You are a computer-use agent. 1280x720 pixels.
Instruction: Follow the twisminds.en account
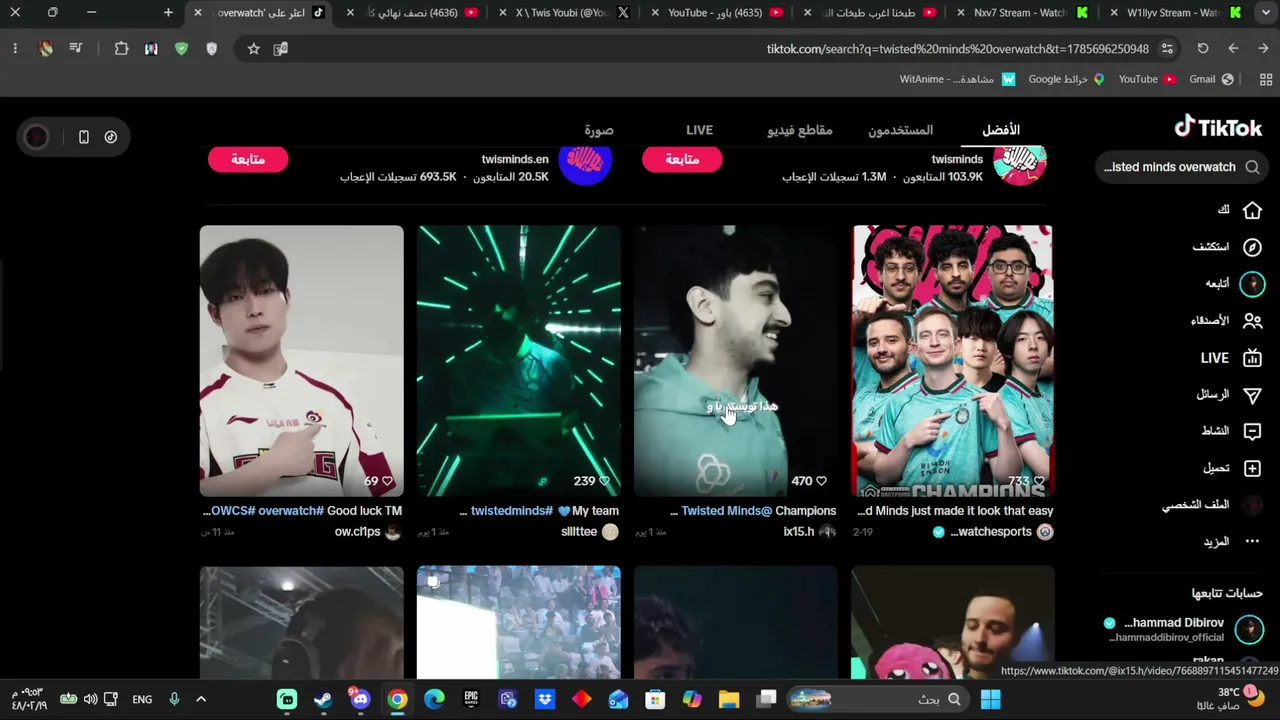pyautogui.click(x=248, y=159)
